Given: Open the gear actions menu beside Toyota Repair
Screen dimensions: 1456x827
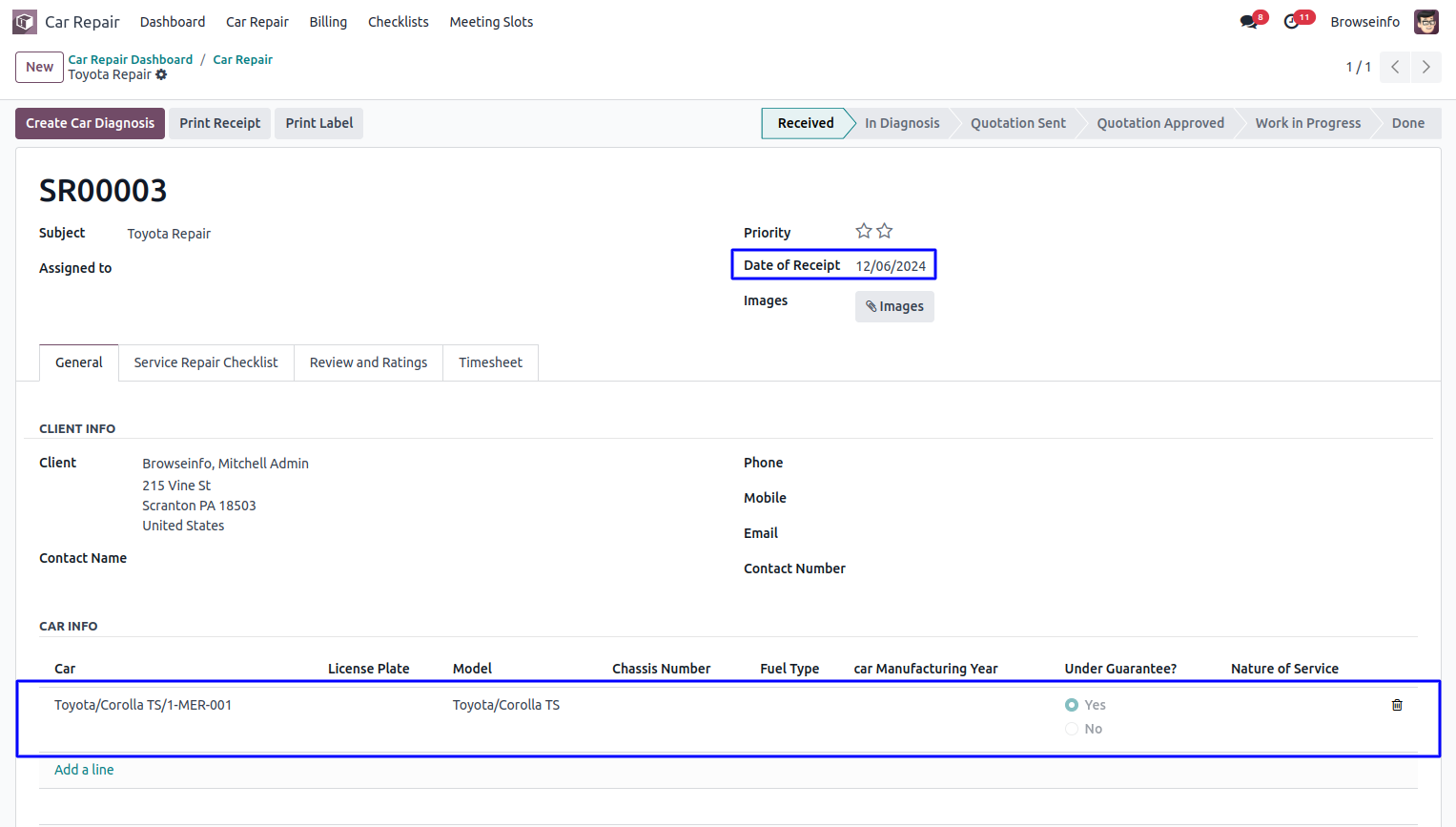Looking at the screenshot, I should (161, 74).
